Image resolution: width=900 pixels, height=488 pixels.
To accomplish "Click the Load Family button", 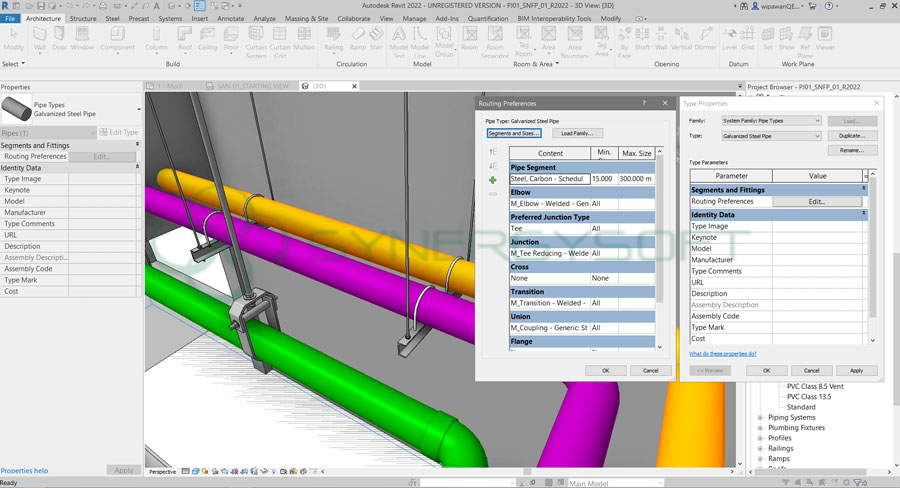I will click(x=577, y=133).
